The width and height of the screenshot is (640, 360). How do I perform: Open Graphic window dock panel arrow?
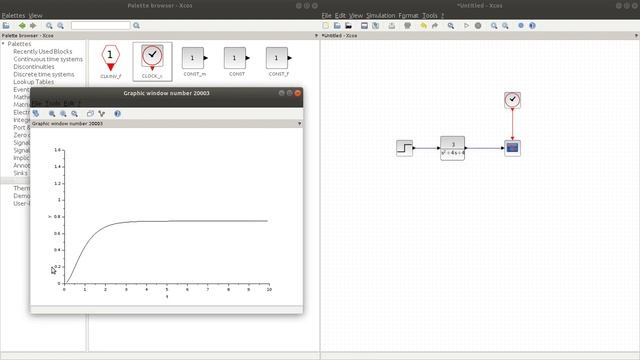[299, 124]
